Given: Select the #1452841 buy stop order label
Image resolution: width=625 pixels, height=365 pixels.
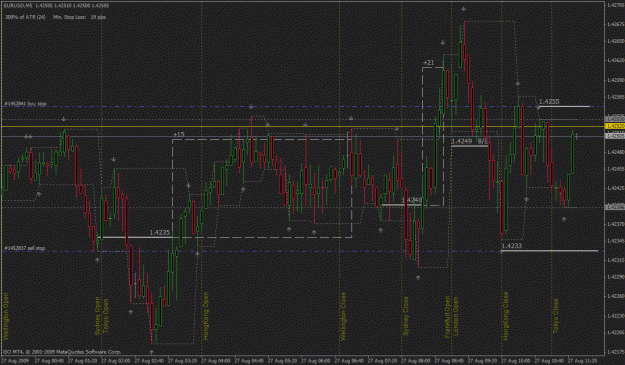Looking at the screenshot, I should tap(26, 104).
